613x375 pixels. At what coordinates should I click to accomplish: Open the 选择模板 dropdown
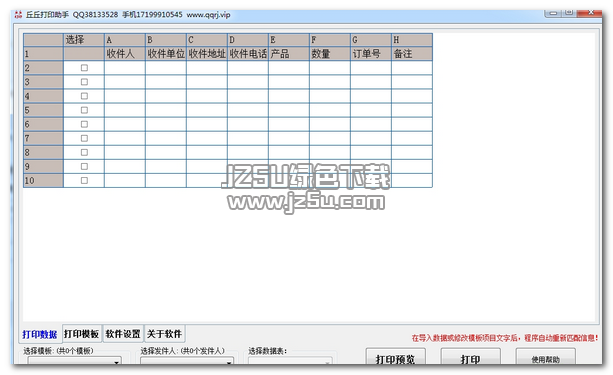pos(75,361)
